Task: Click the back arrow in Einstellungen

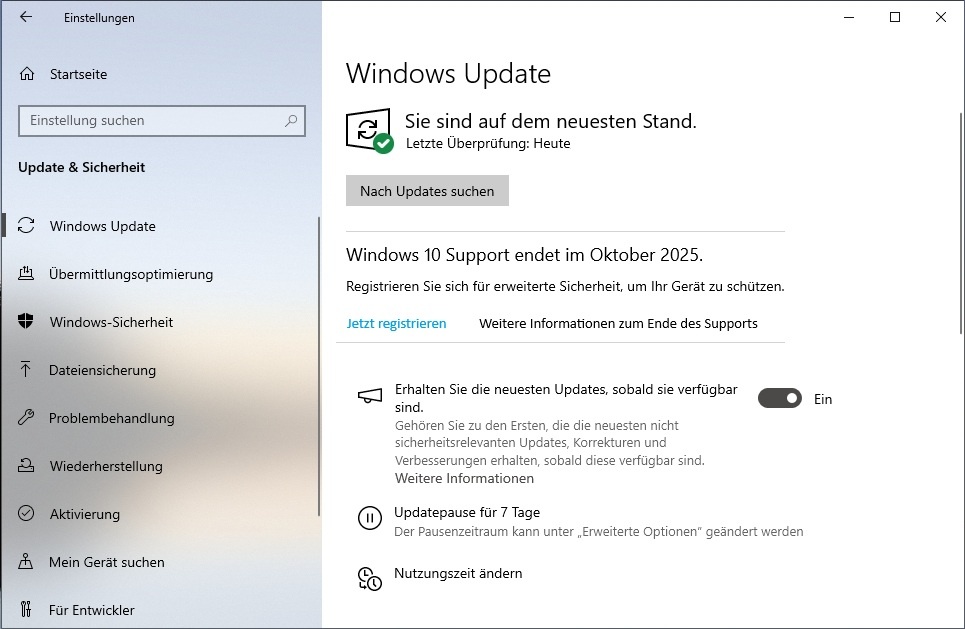Action: pyautogui.click(x=26, y=17)
